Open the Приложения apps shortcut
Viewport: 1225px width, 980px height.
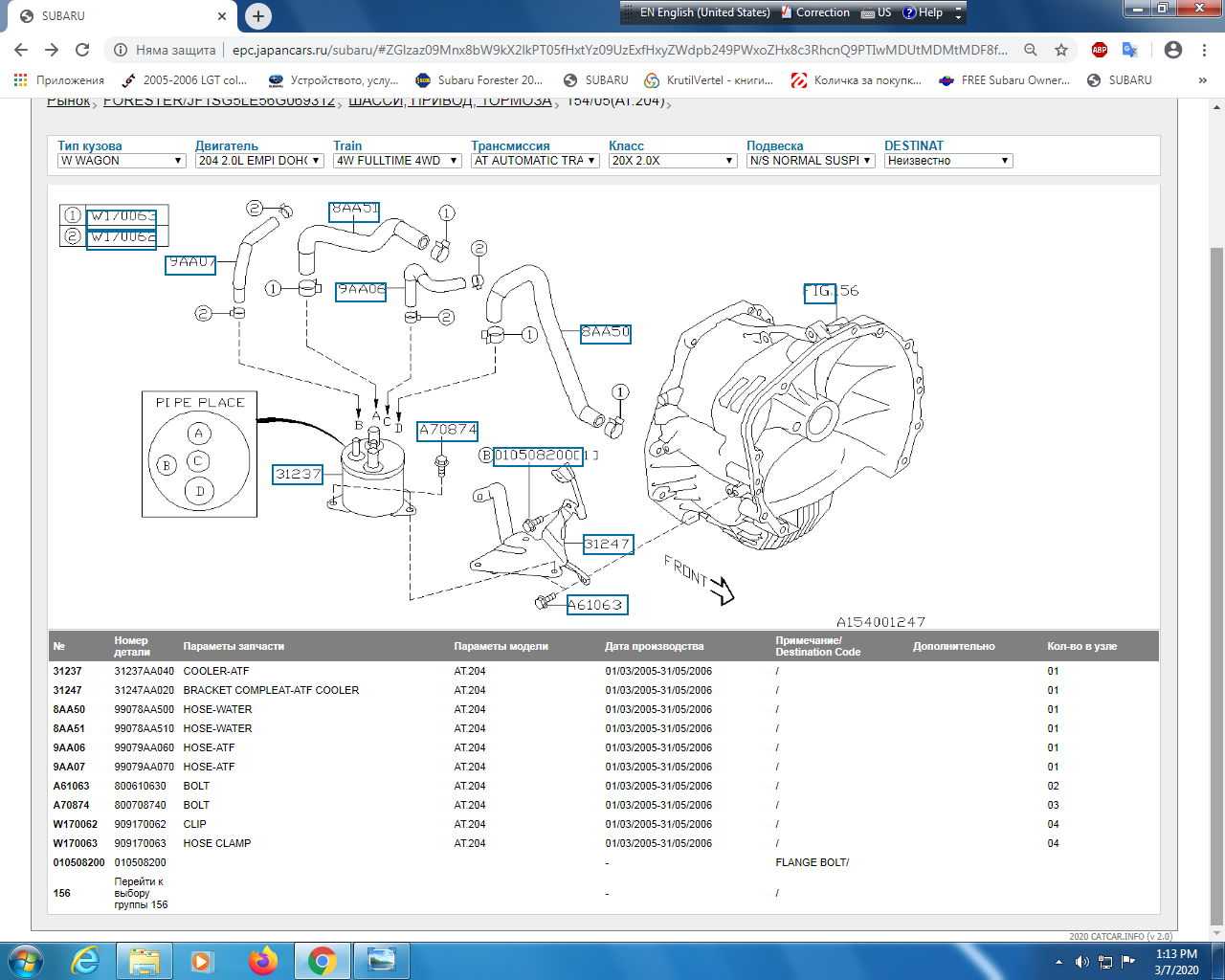59,80
